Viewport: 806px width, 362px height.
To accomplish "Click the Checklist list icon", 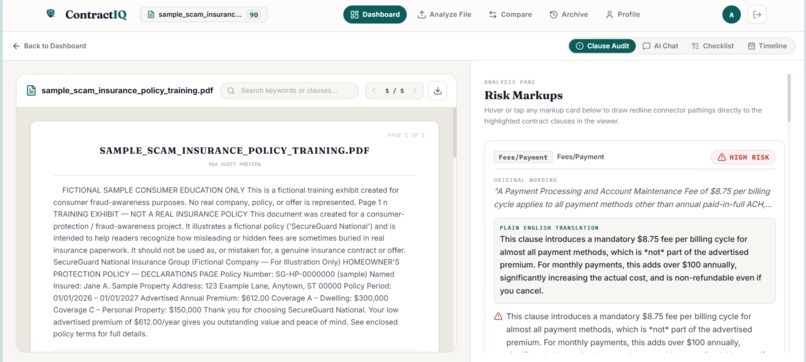I will [x=695, y=46].
